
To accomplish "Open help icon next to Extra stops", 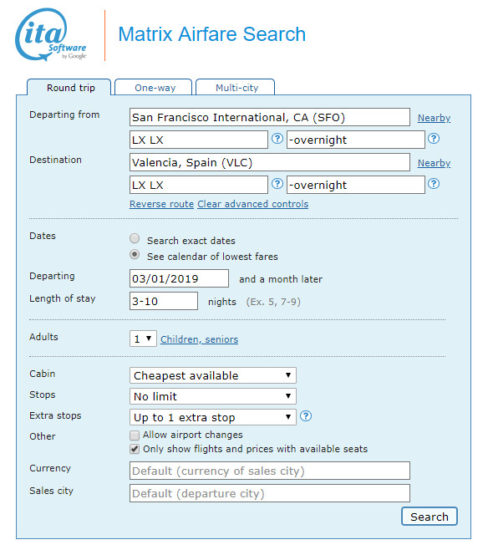I will coord(306,416).
